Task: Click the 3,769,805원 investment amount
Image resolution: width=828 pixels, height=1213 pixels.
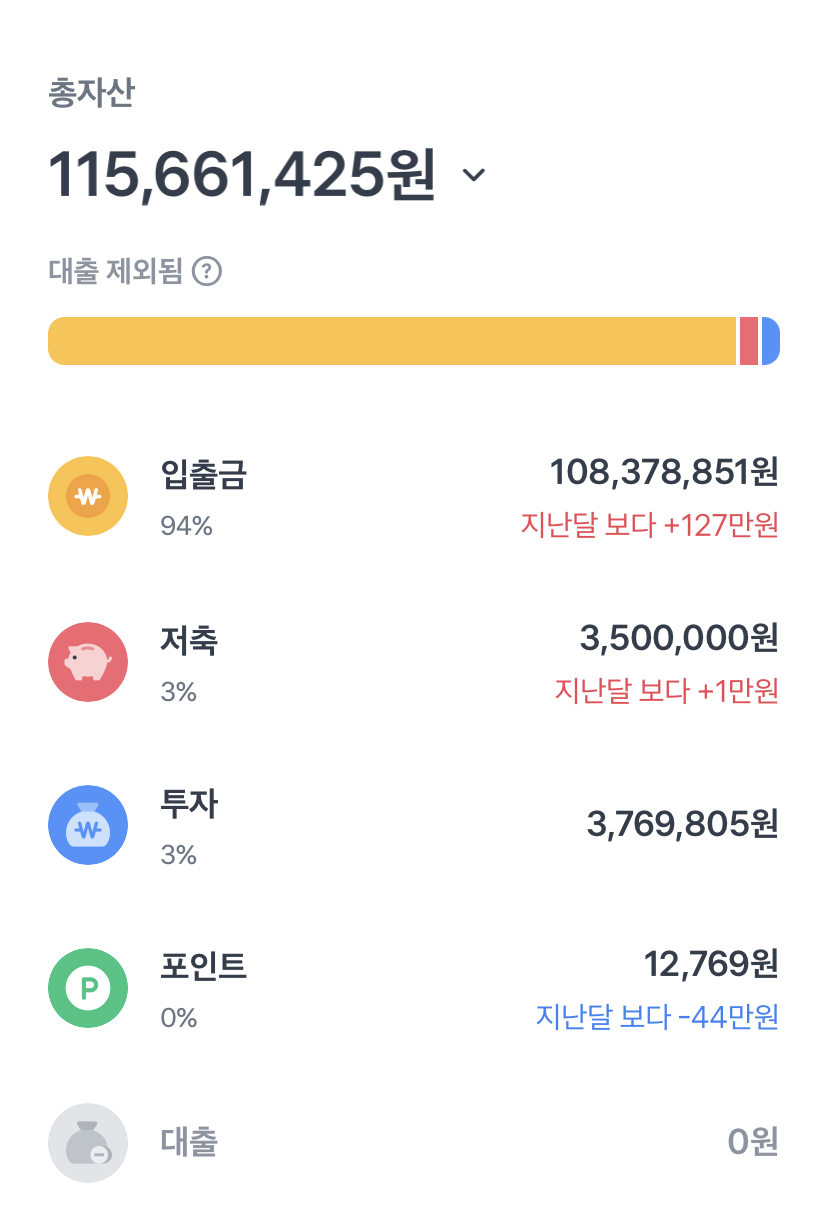Action: 683,824
